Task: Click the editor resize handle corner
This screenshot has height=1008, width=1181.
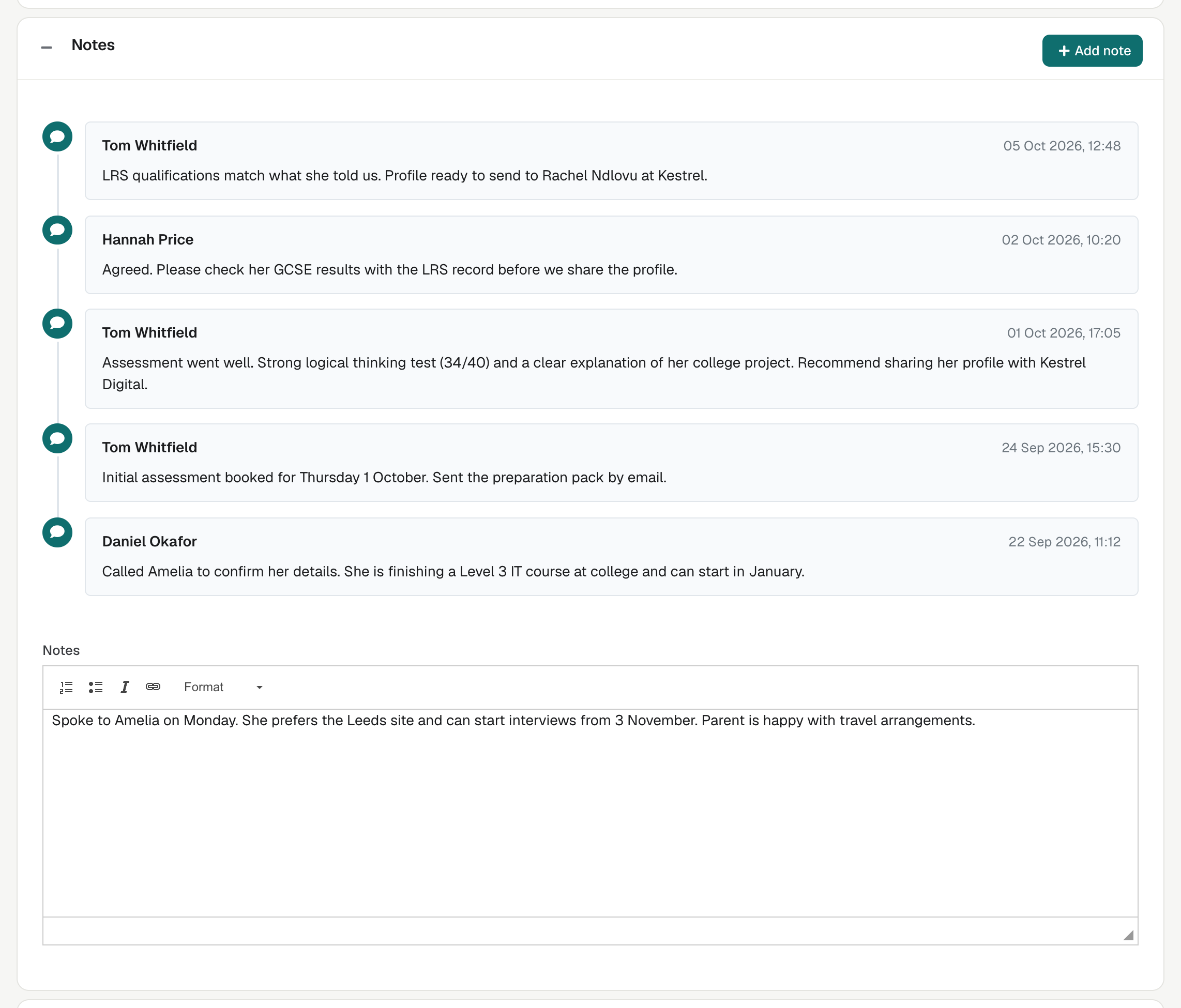Action: tap(1129, 936)
